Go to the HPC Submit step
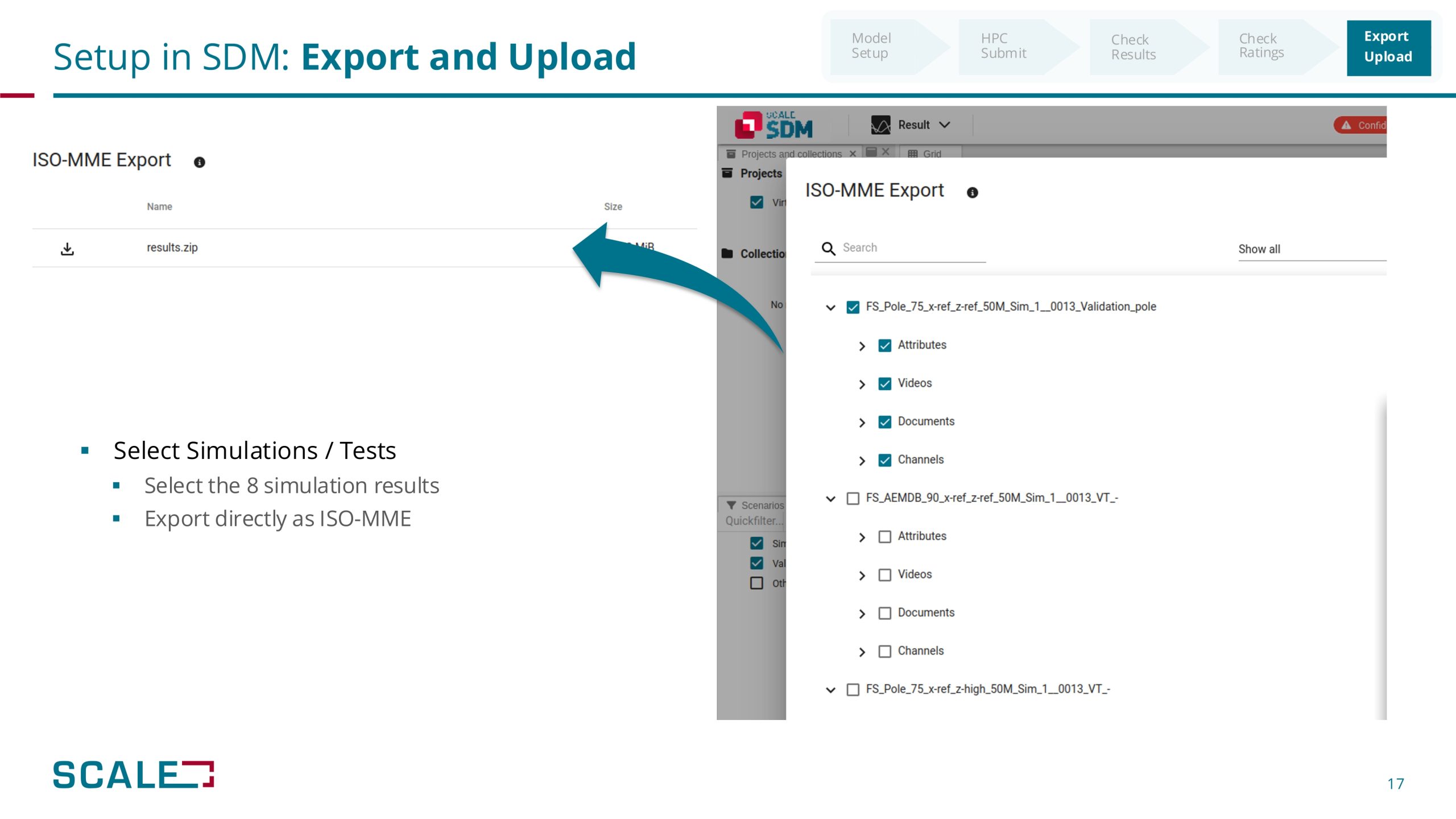Image resolution: width=1456 pixels, height=819 pixels. [1019, 47]
